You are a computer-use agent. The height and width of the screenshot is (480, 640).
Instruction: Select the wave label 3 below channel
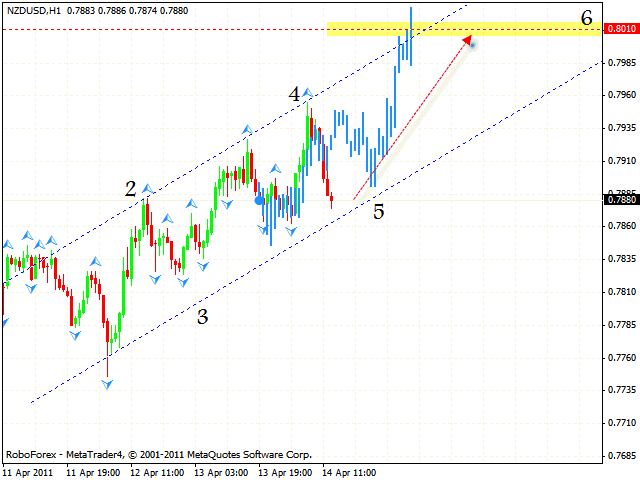[x=202, y=317]
